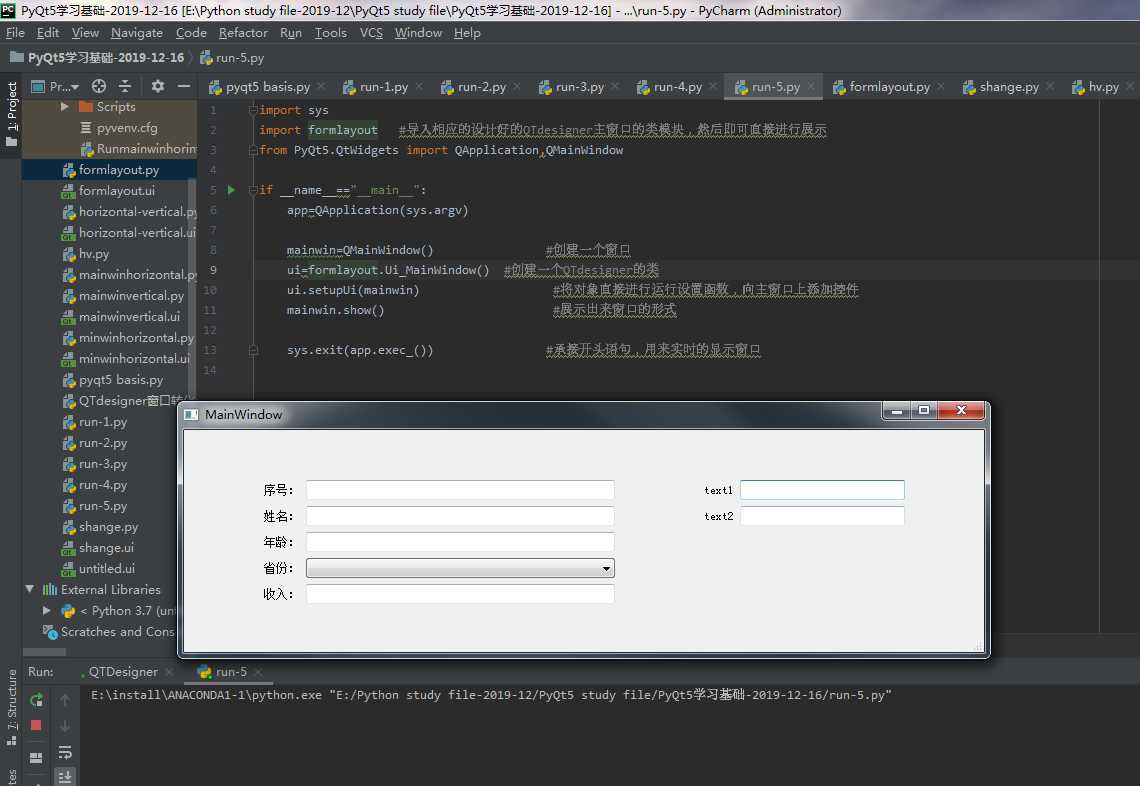Expand Python 3.7 library node

click(47, 610)
